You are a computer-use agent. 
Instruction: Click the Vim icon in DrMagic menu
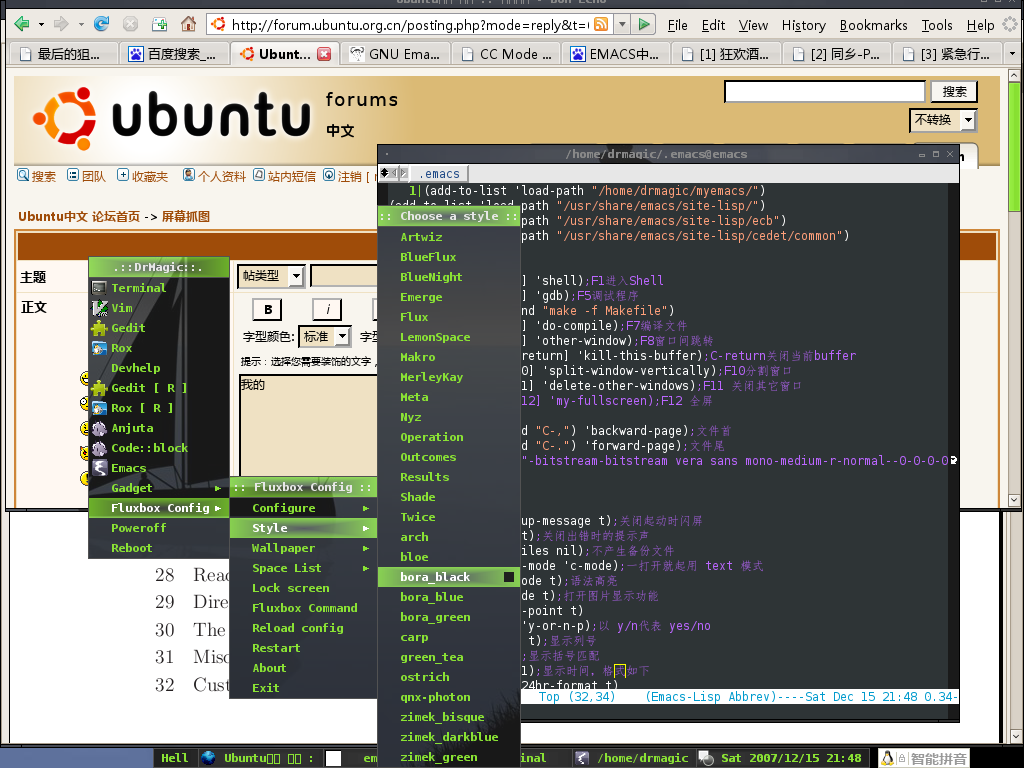pos(99,308)
